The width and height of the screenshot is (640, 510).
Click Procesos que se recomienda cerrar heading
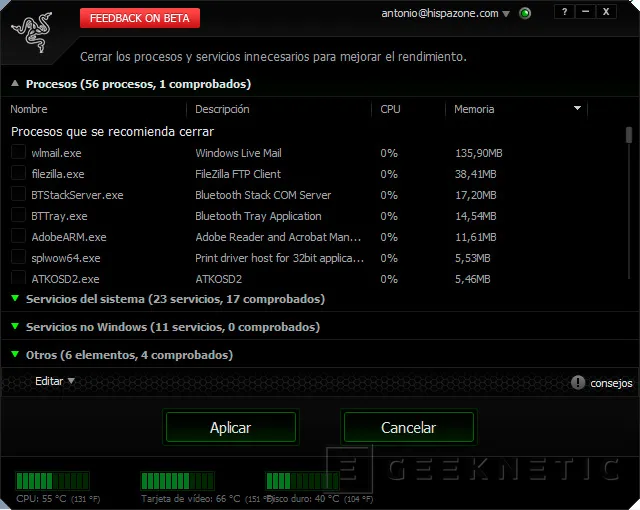click(112, 132)
